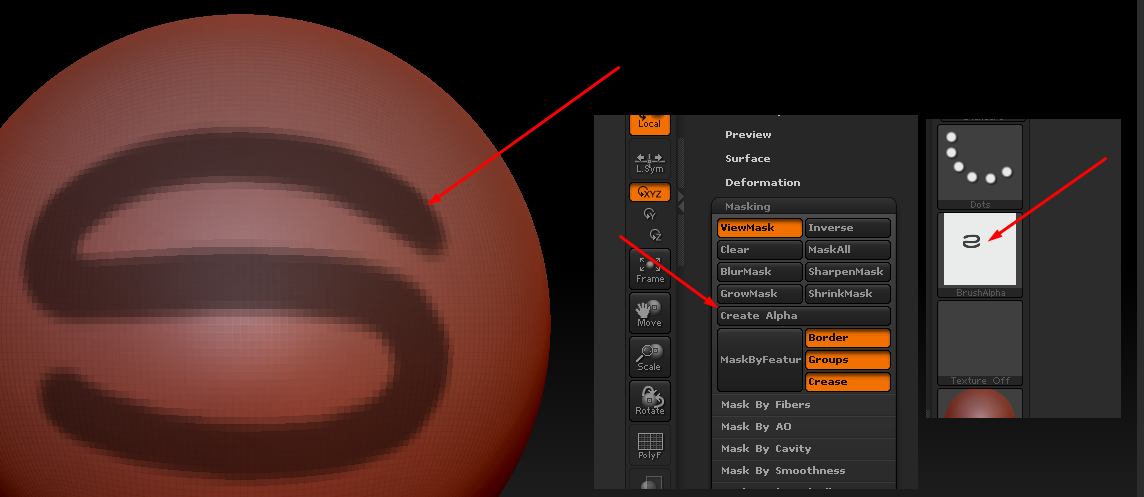
Task: Click the MaskAll button
Action: coord(848,250)
